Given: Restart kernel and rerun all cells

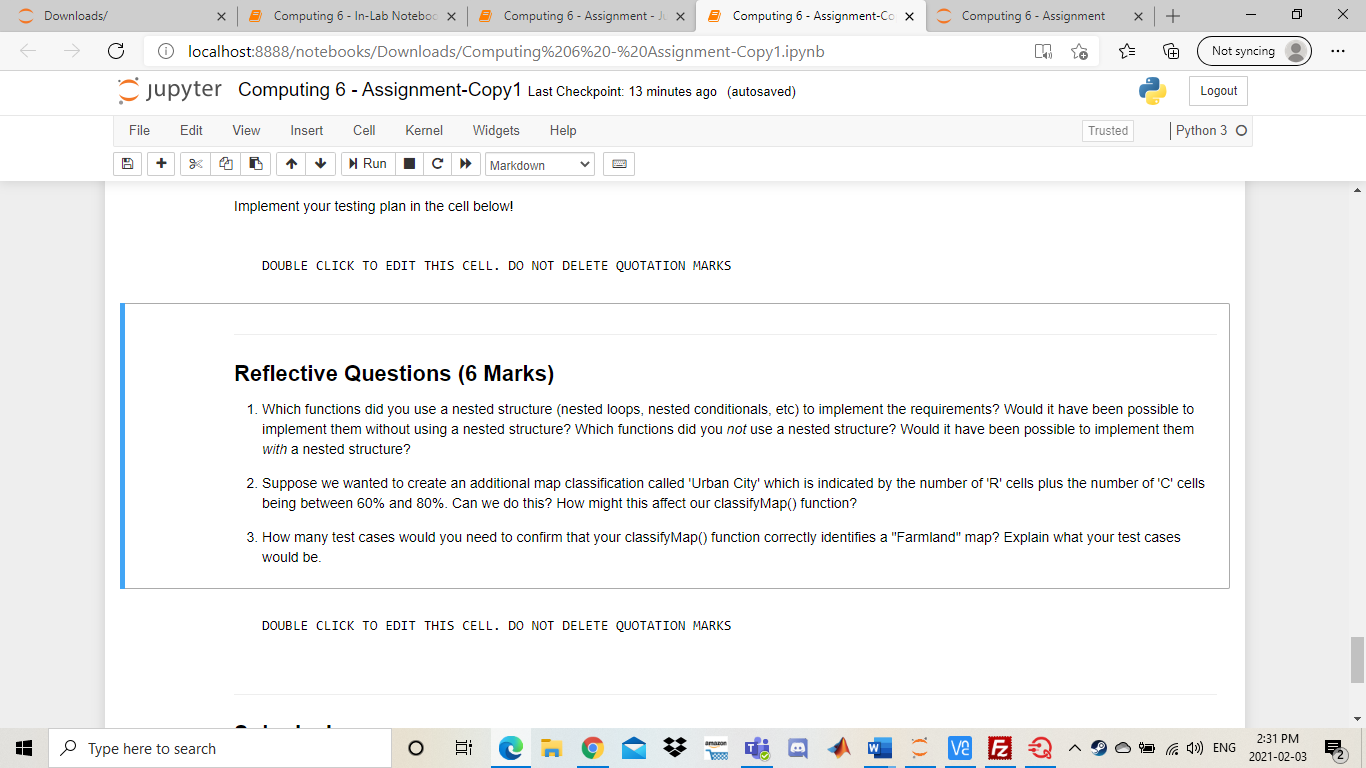Looking at the screenshot, I should pos(464,164).
